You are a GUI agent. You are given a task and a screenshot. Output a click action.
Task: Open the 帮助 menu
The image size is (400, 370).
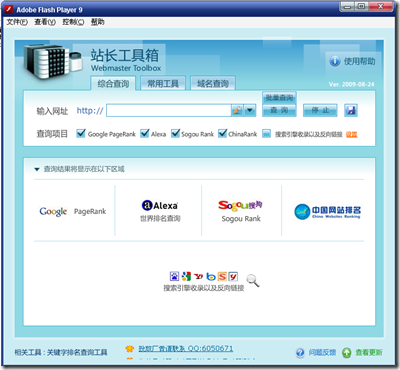point(97,22)
